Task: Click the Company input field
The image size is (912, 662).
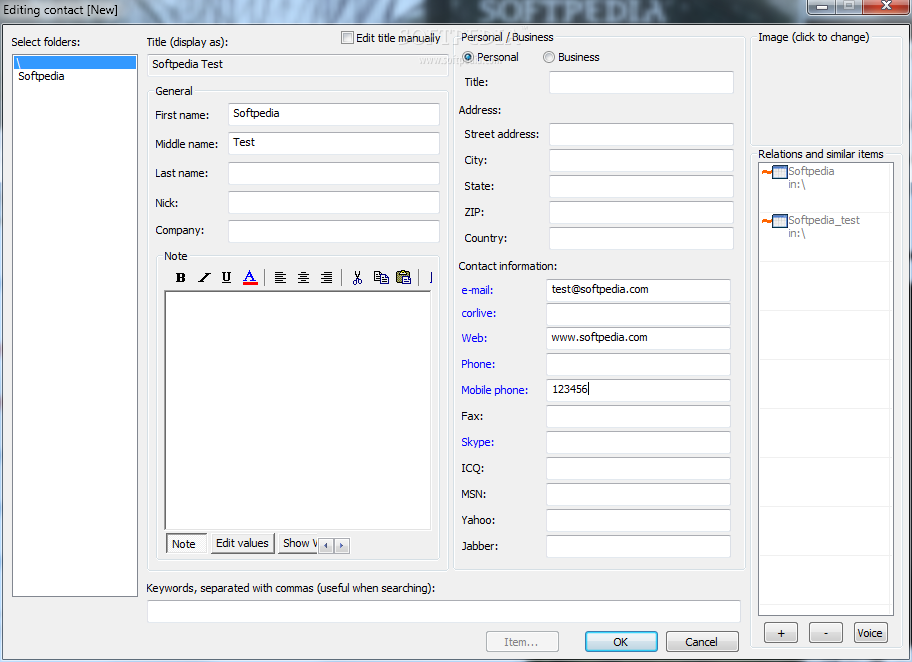Action: (333, 231)
